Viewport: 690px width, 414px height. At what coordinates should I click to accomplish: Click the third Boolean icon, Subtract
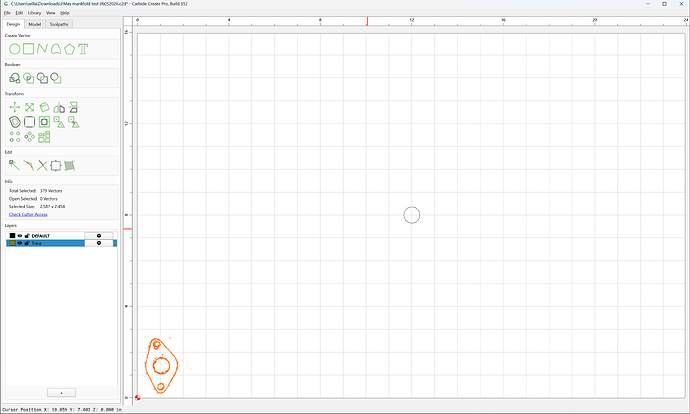coord(42,78)
